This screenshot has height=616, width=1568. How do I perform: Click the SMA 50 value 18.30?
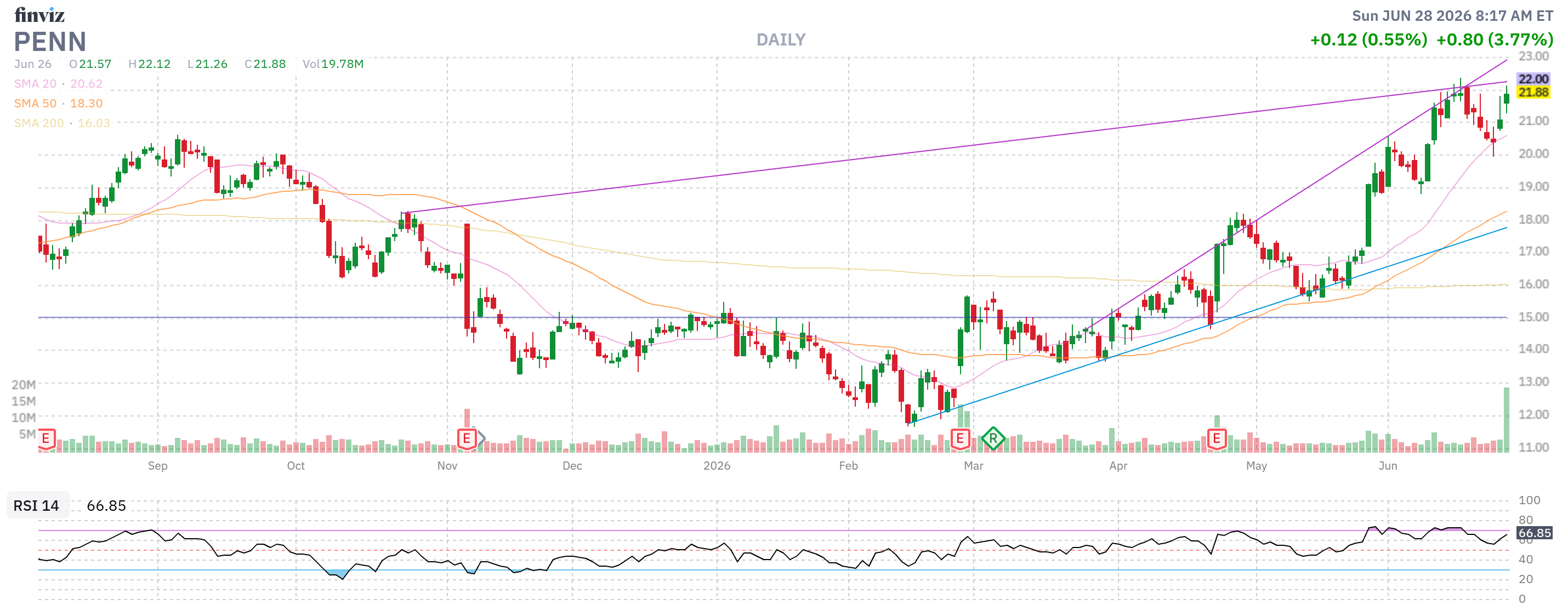[87, 104]
